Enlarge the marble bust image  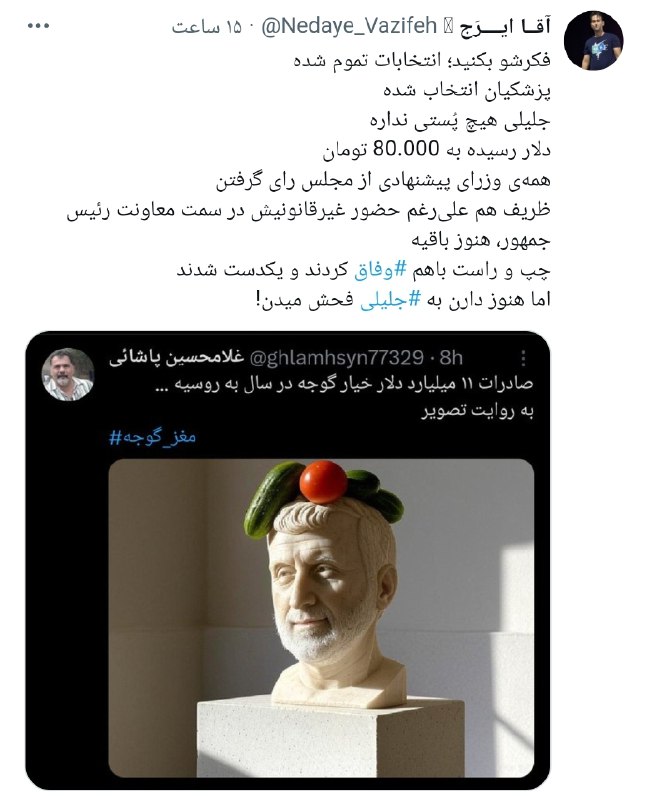tap(321, 618)
